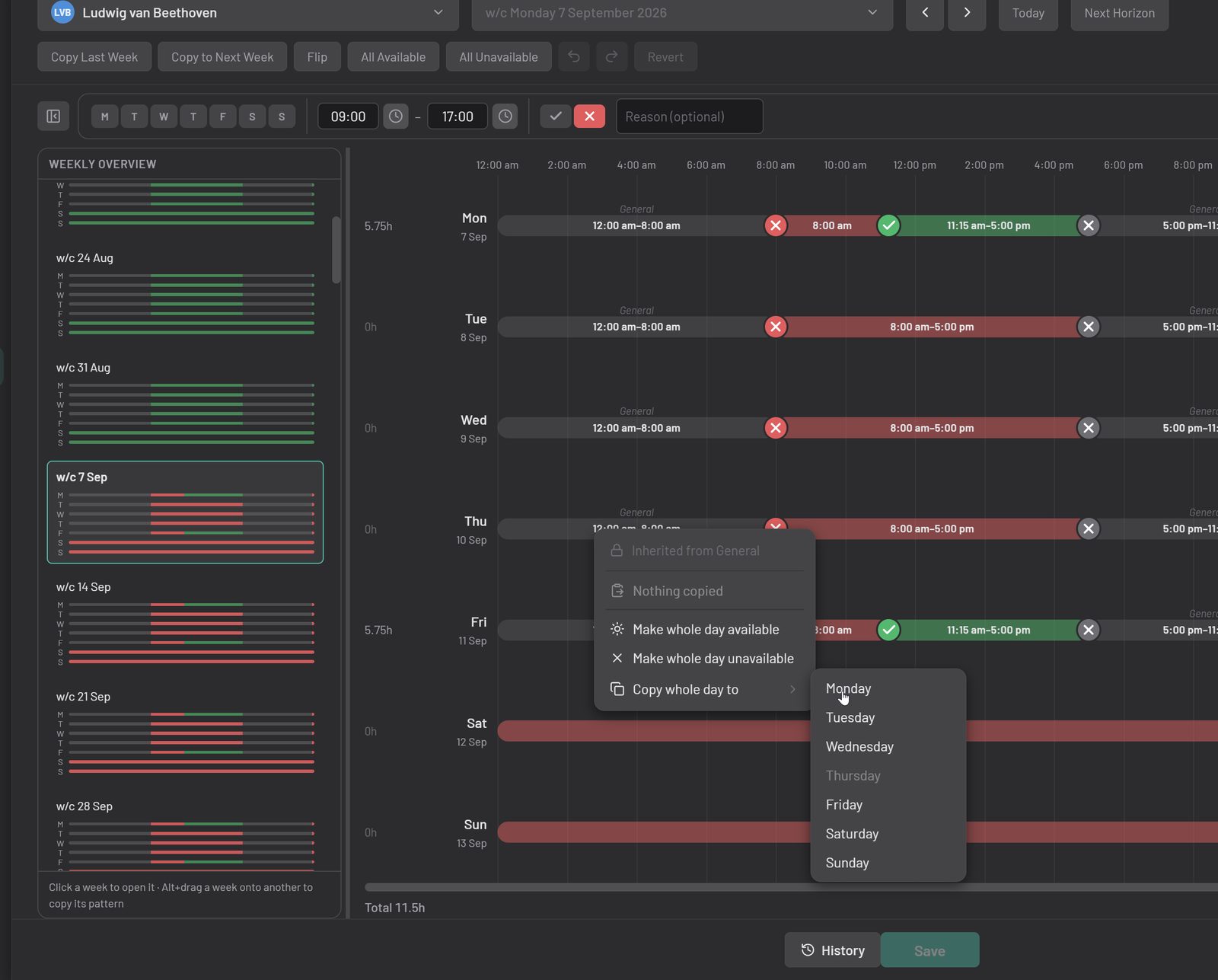Click the undo arrow icon
The height and width of the screenshot is (980, 1218).
[x=574, y=57]
